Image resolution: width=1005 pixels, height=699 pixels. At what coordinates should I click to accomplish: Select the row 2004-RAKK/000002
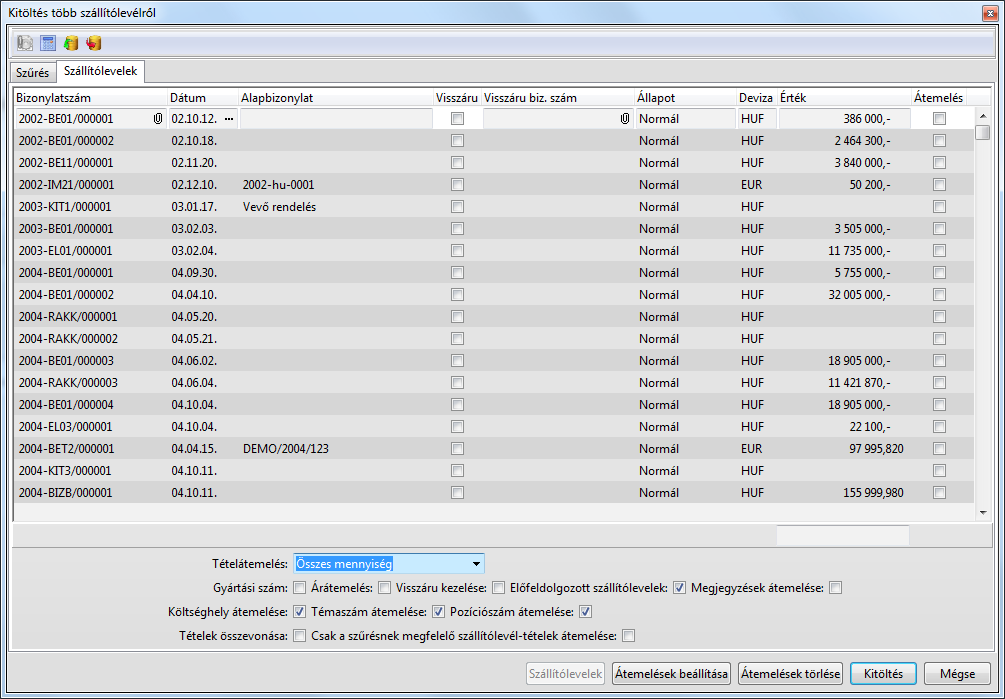(494, 339)
